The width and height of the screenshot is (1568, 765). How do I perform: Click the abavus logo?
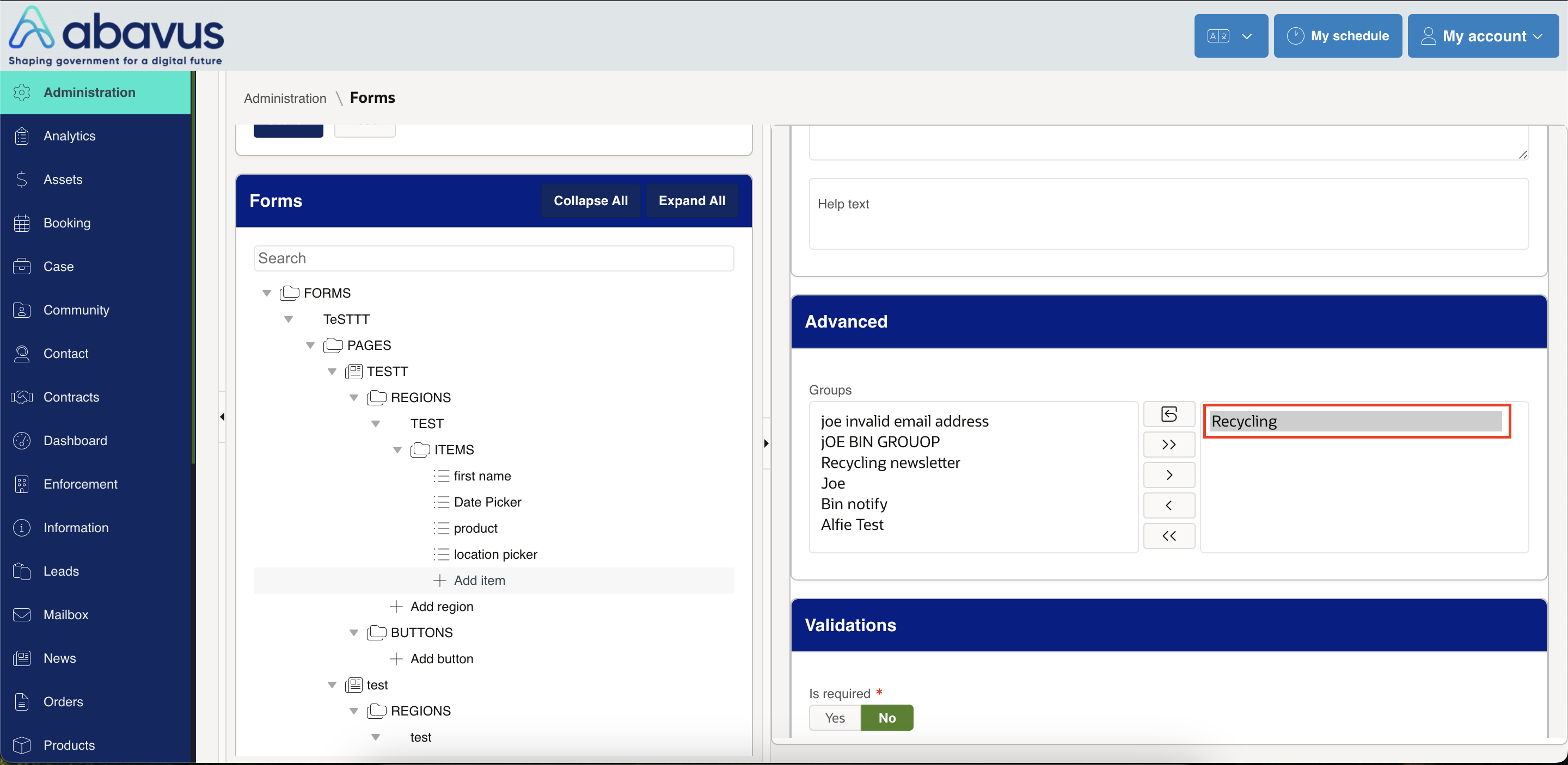[x=115, y=35]
